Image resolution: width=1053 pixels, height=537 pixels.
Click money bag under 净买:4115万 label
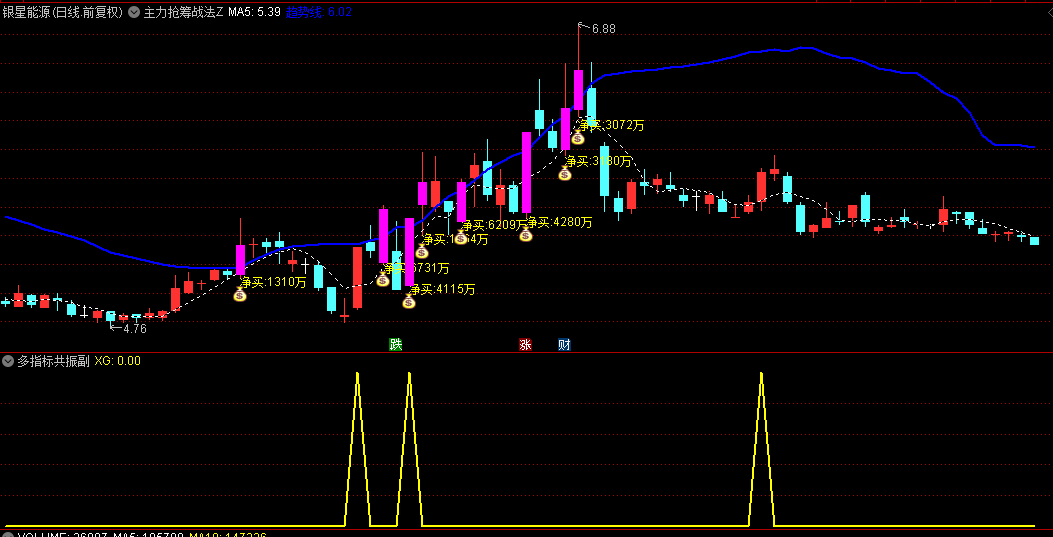[x=409, y=302]
